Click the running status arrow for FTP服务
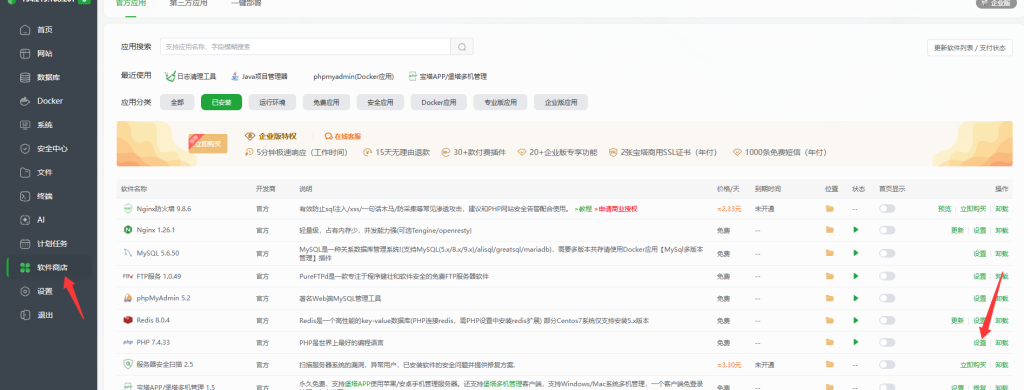Image resolution: width=1024 pixels, height=390 pixels. [856, 276]
